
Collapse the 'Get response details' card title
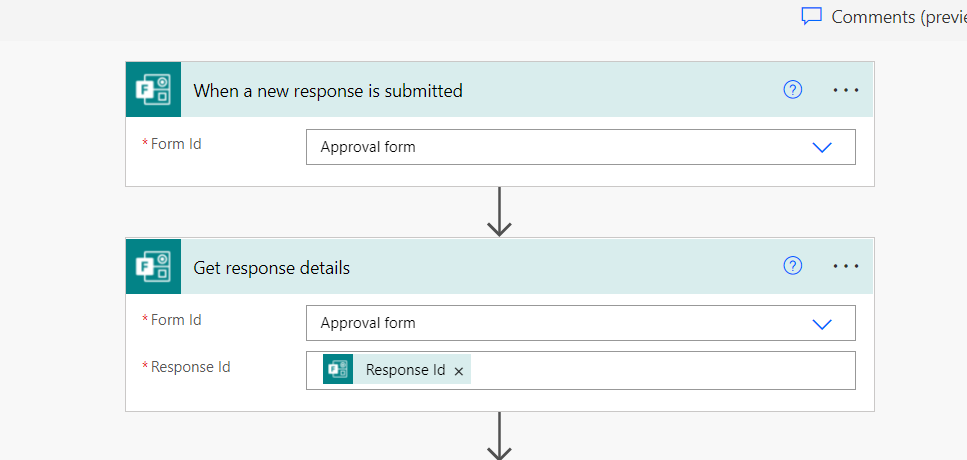pos(271,268)
